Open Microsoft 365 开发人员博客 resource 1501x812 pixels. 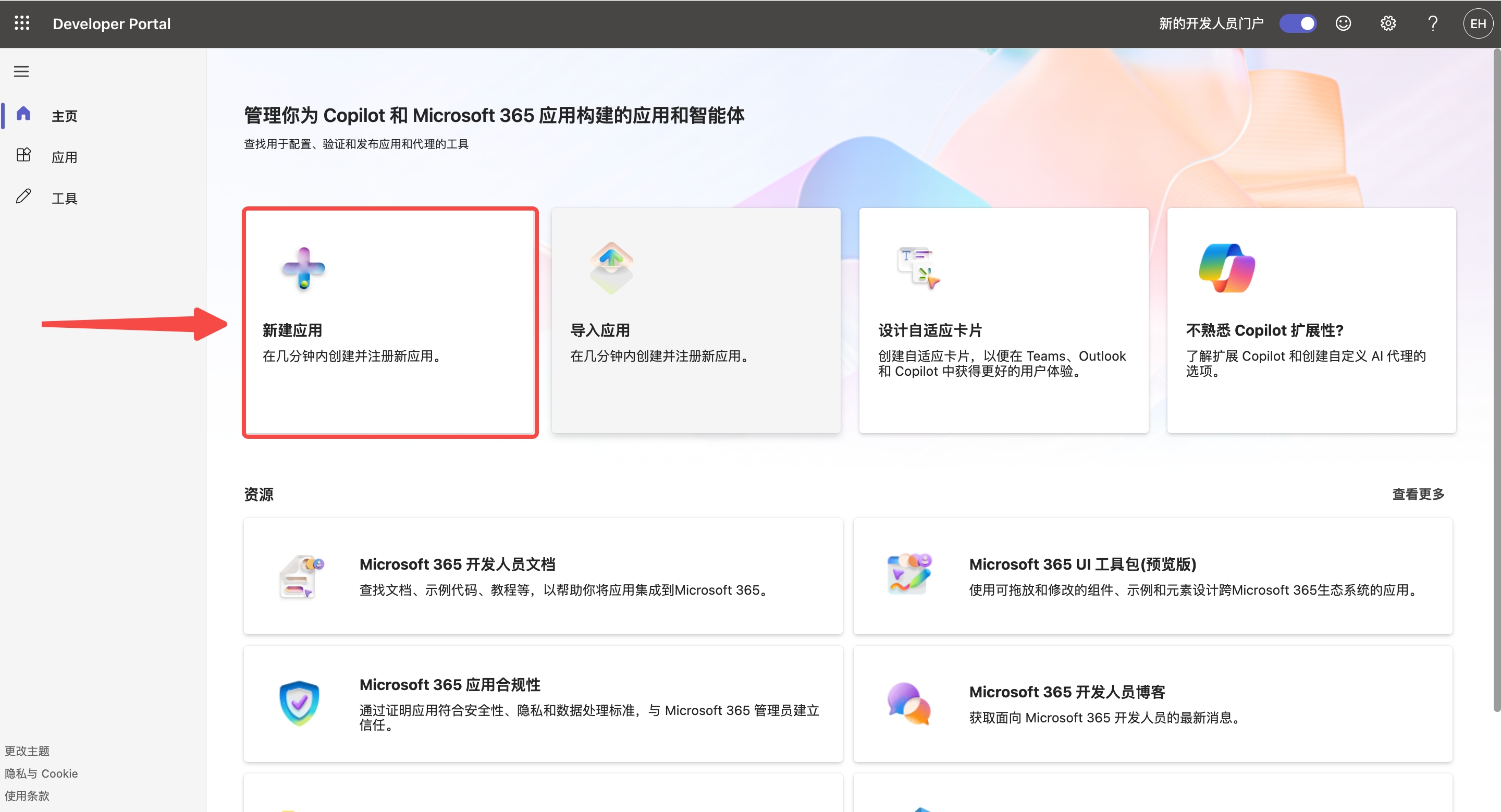(x=1152, y=704)
